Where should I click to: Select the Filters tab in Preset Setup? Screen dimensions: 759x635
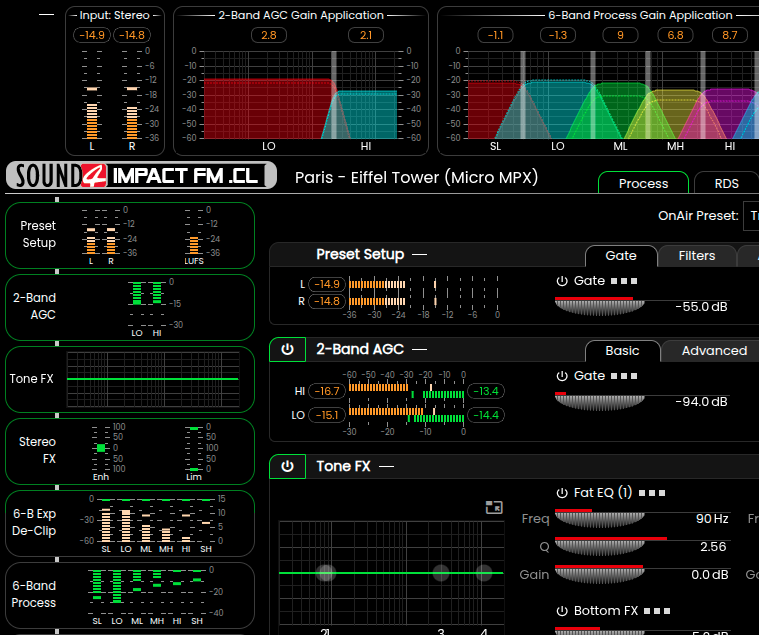click(x=697, y=256)
